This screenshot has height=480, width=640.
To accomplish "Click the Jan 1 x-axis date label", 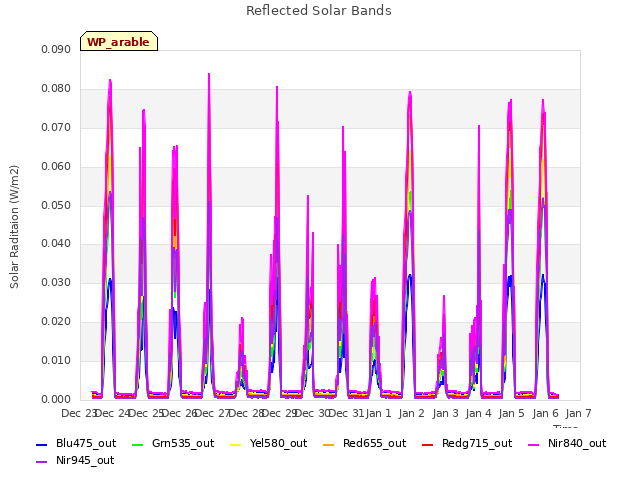I will pos(378,413).
